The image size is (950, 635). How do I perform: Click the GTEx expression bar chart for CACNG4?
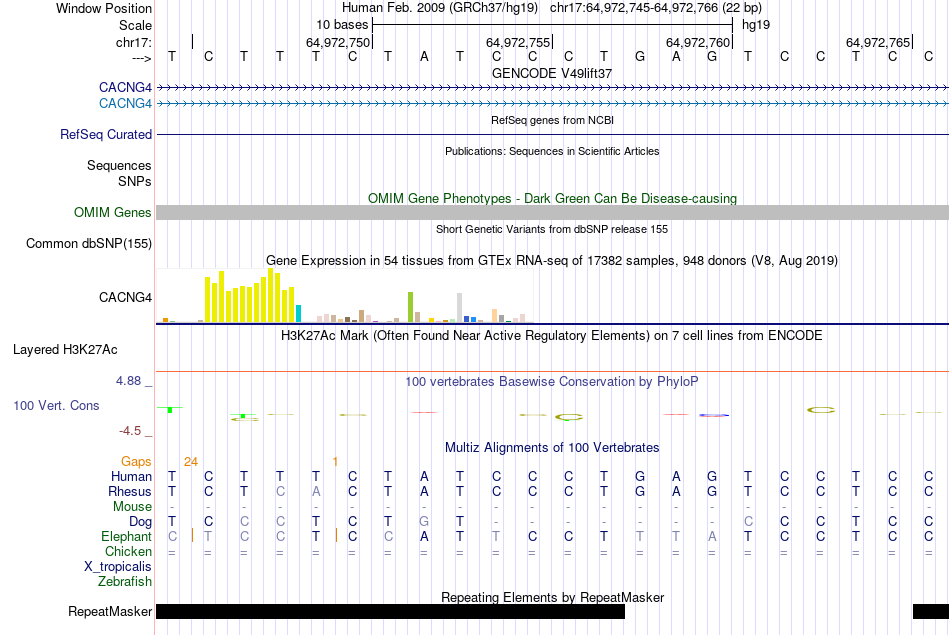click(x=345, y=296)
